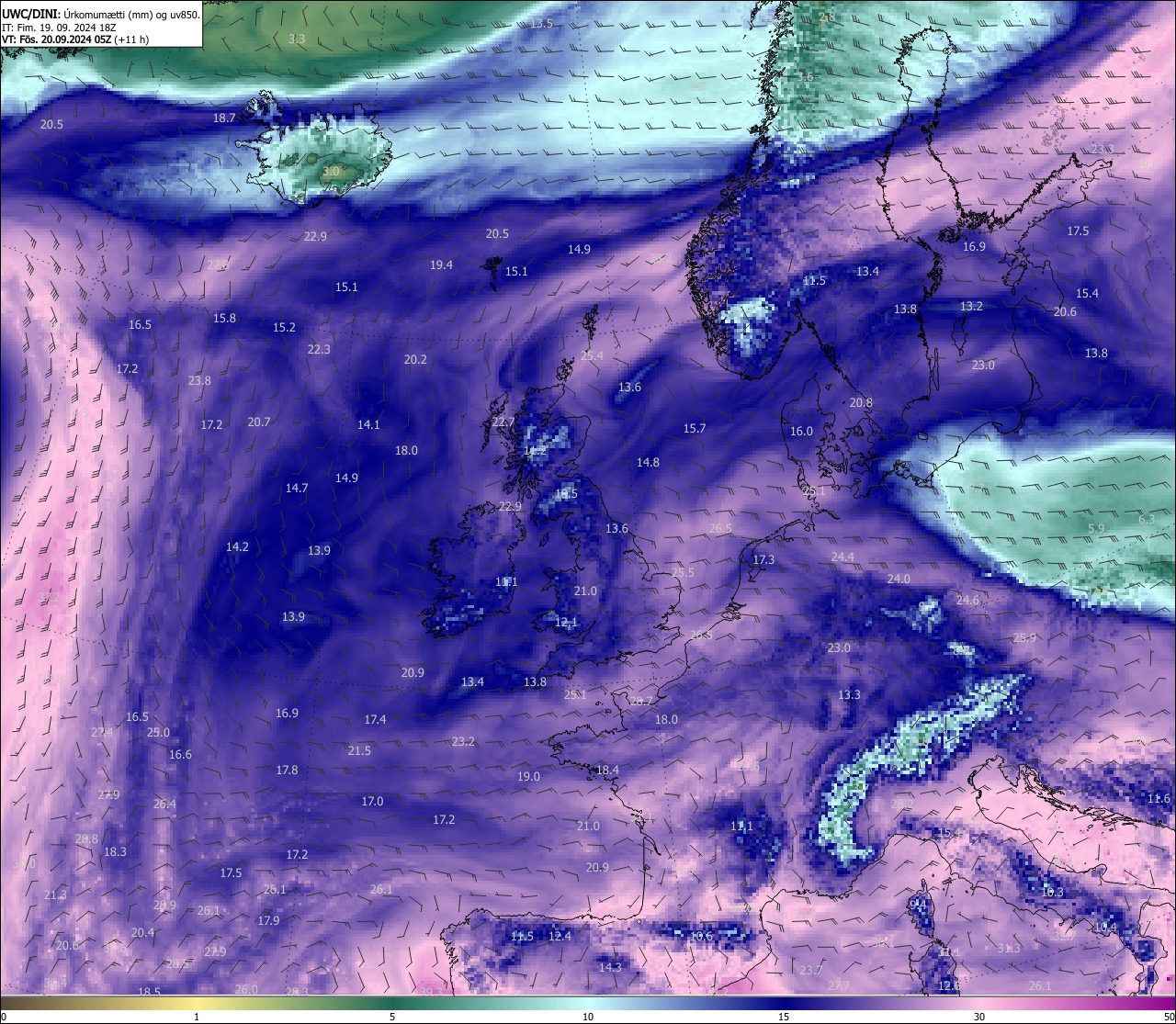Select the 3.3 value over Greenland
The height and width of the screenshot is (1024, 1176).
coord(296,39)
